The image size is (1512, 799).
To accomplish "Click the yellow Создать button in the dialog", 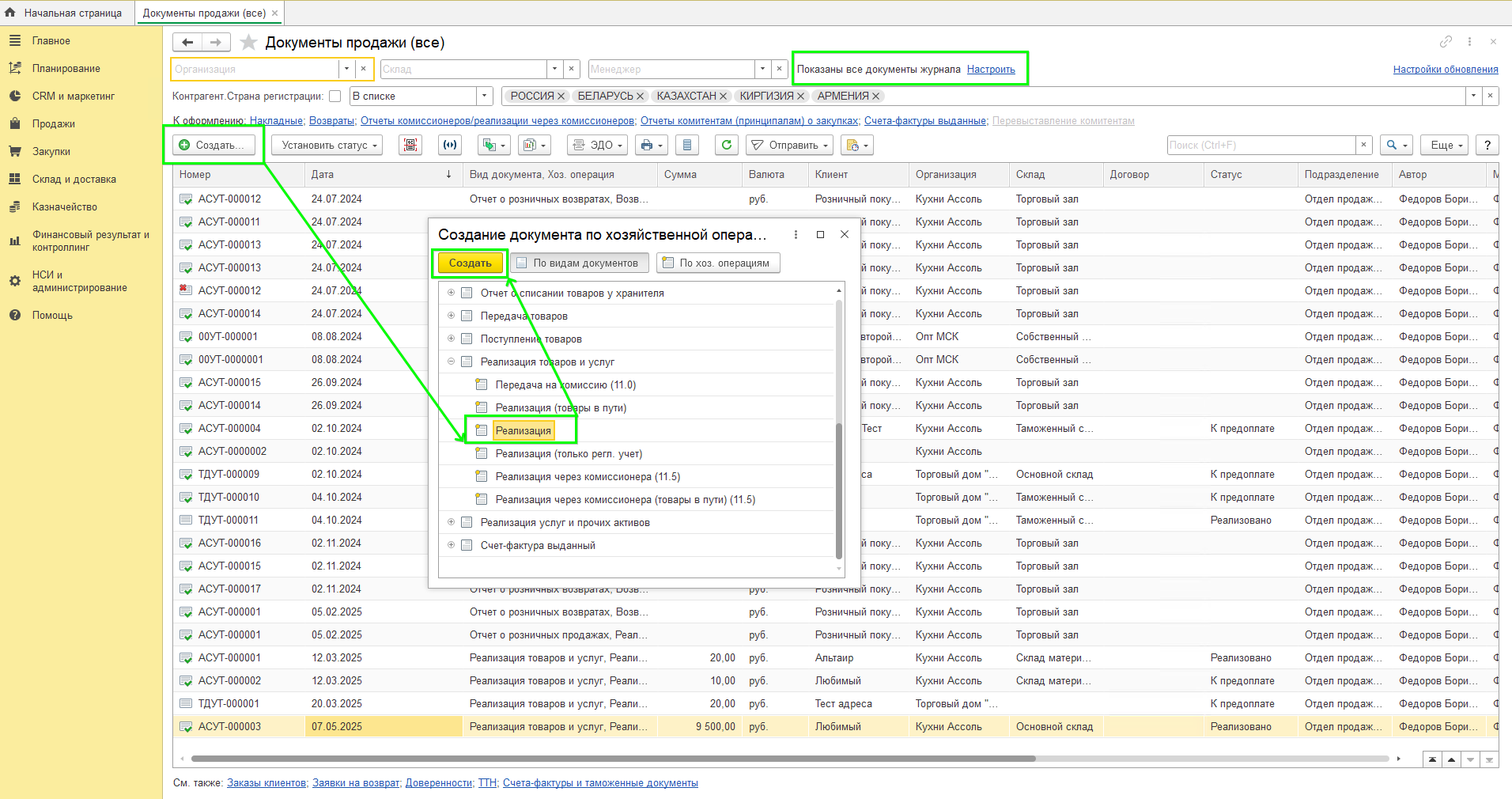I will point(471,263).
